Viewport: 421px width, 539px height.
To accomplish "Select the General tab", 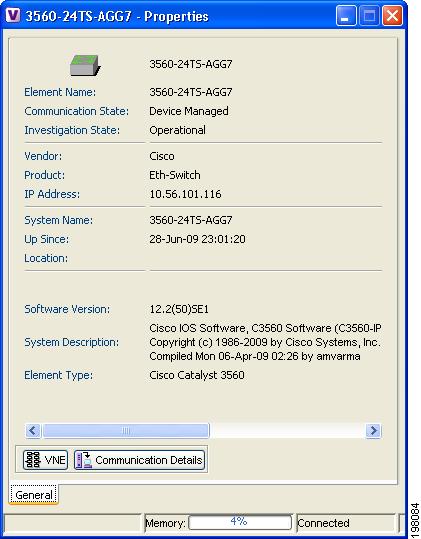I will [x=34, y=495].
